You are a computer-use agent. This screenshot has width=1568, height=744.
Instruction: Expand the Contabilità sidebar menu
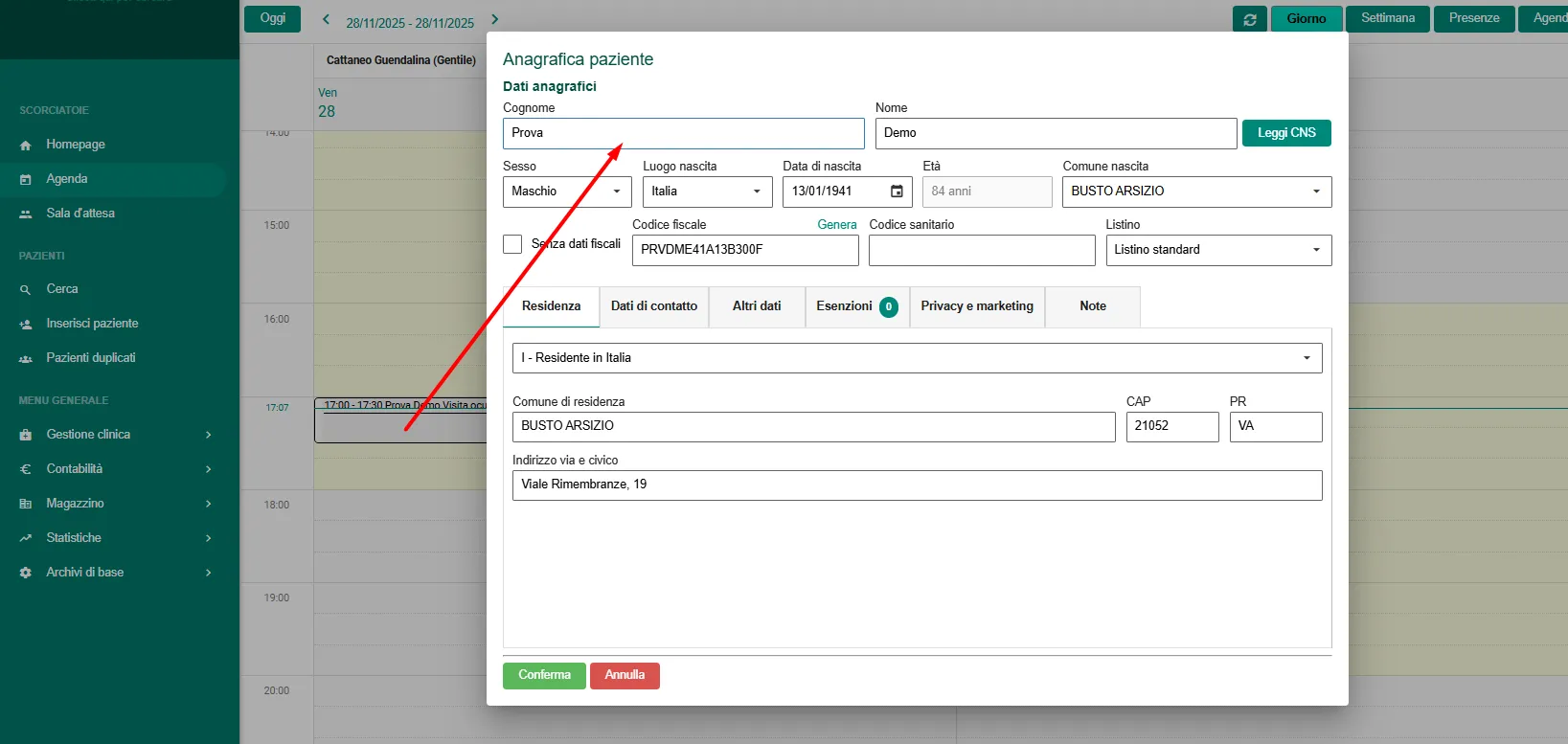point(115,469)
